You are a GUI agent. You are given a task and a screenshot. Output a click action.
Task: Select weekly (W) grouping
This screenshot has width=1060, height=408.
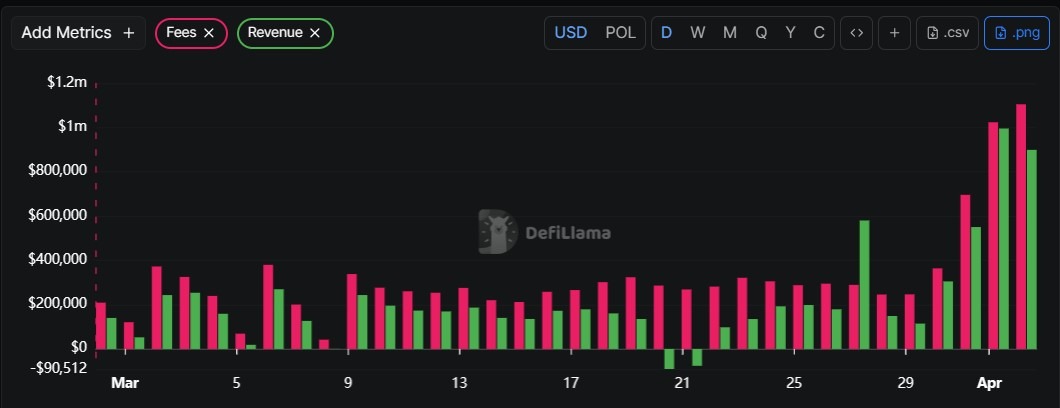(x=698, y=33)
